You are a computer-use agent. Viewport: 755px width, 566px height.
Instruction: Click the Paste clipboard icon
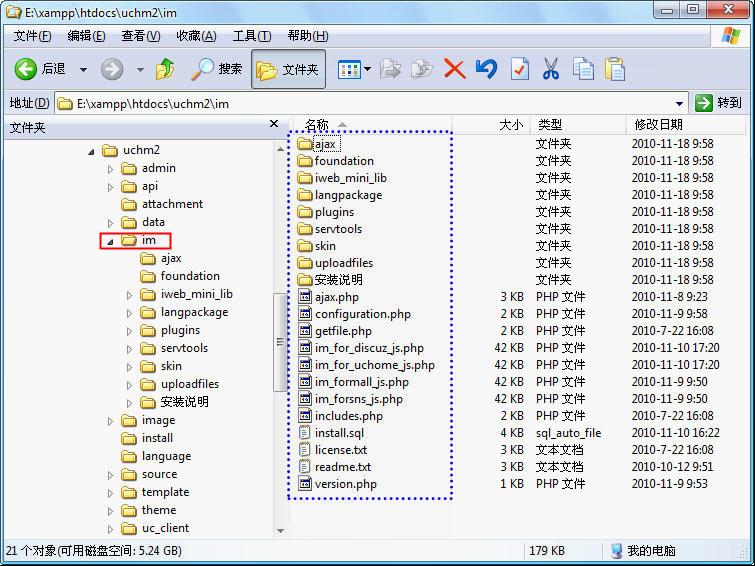(615, 69)
